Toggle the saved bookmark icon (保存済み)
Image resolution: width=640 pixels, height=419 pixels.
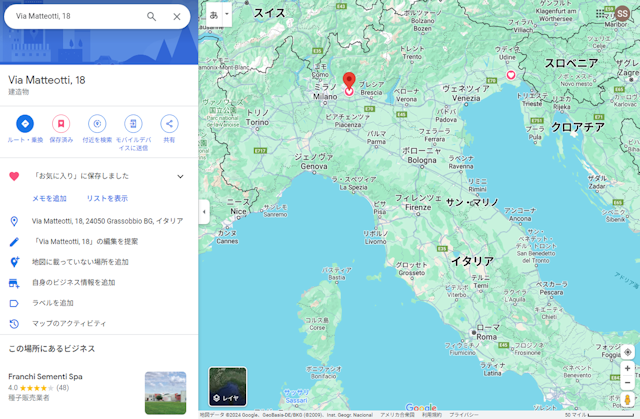tap(61, 124)
